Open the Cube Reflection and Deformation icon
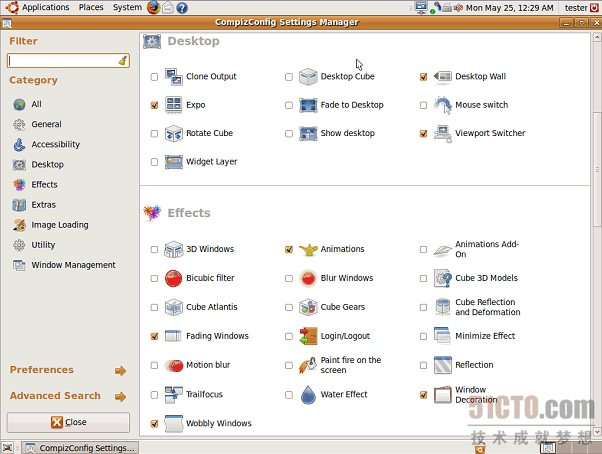The width and height of the screenshot is (602, 454). (443, 307)
